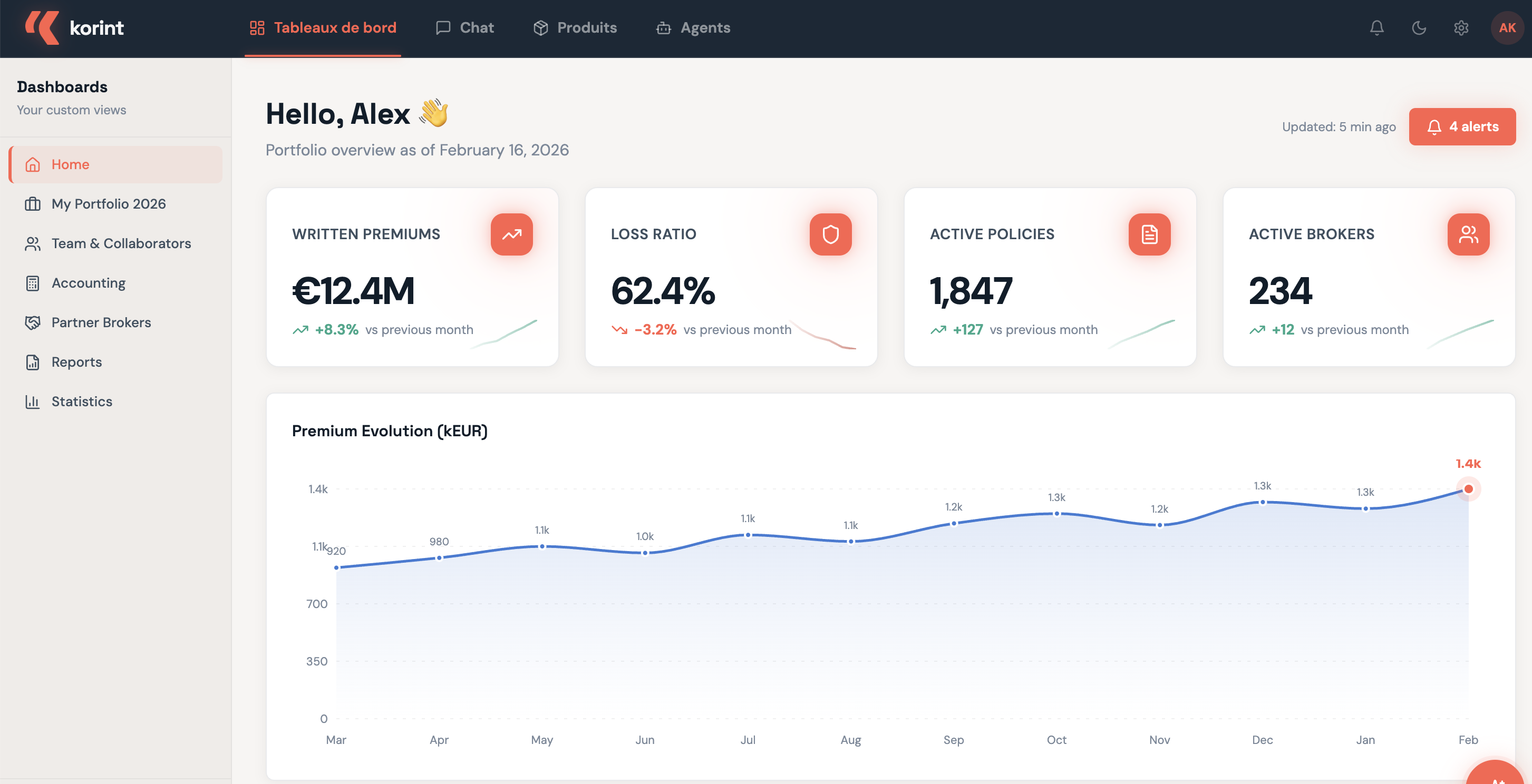The height and width of the screenshot is (784, 1532).
Task: Toggle dark mode with moon icon
Action: [1419, 28]
